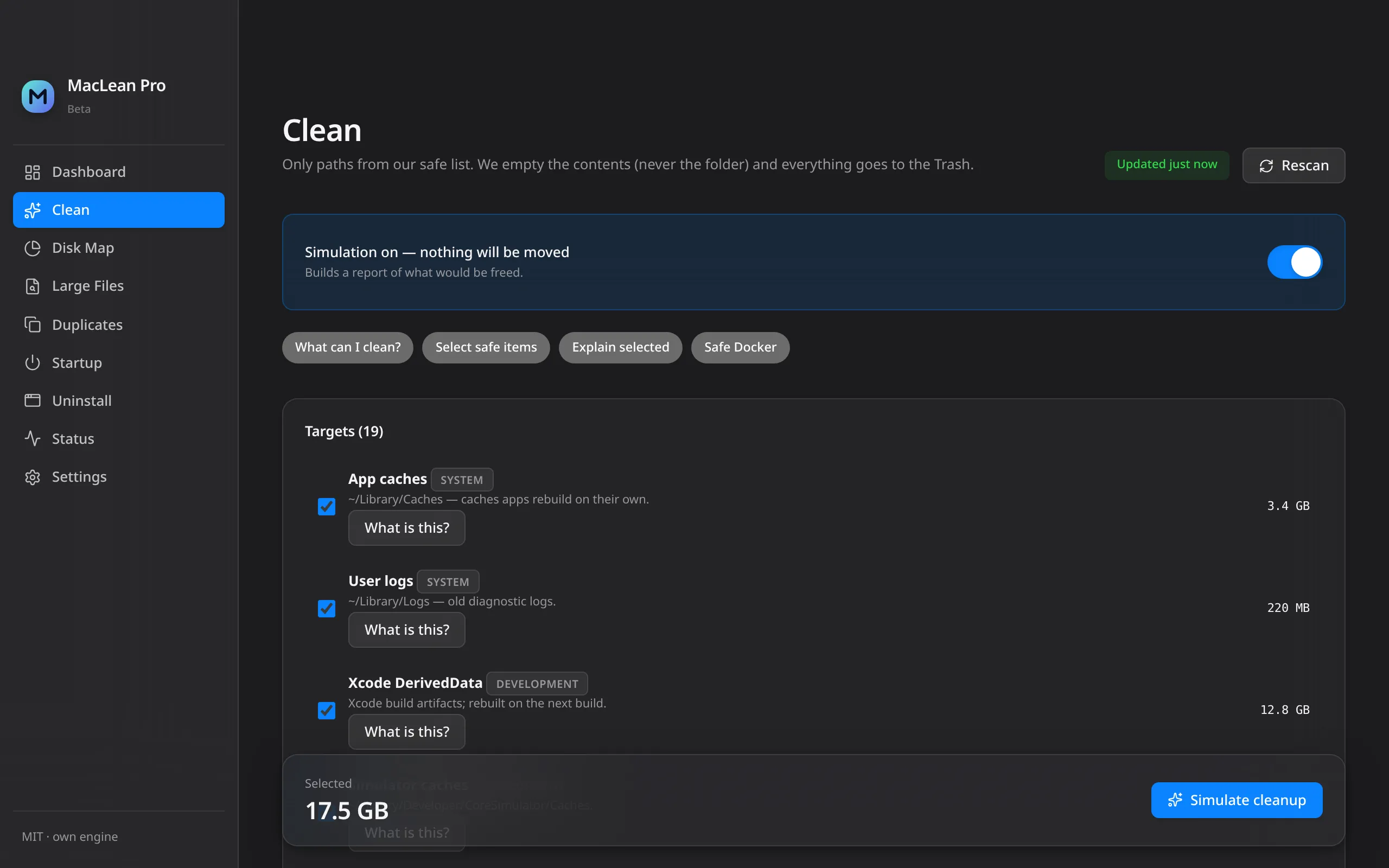Click the SYSTEM tag beside App caches
This screenshot has height=868, width=1389.
(x=462, y=480)
